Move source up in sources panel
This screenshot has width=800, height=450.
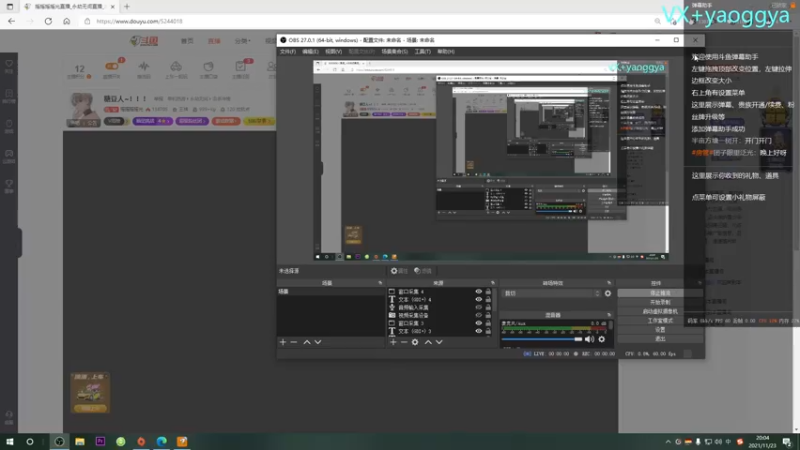pos(428,342)
